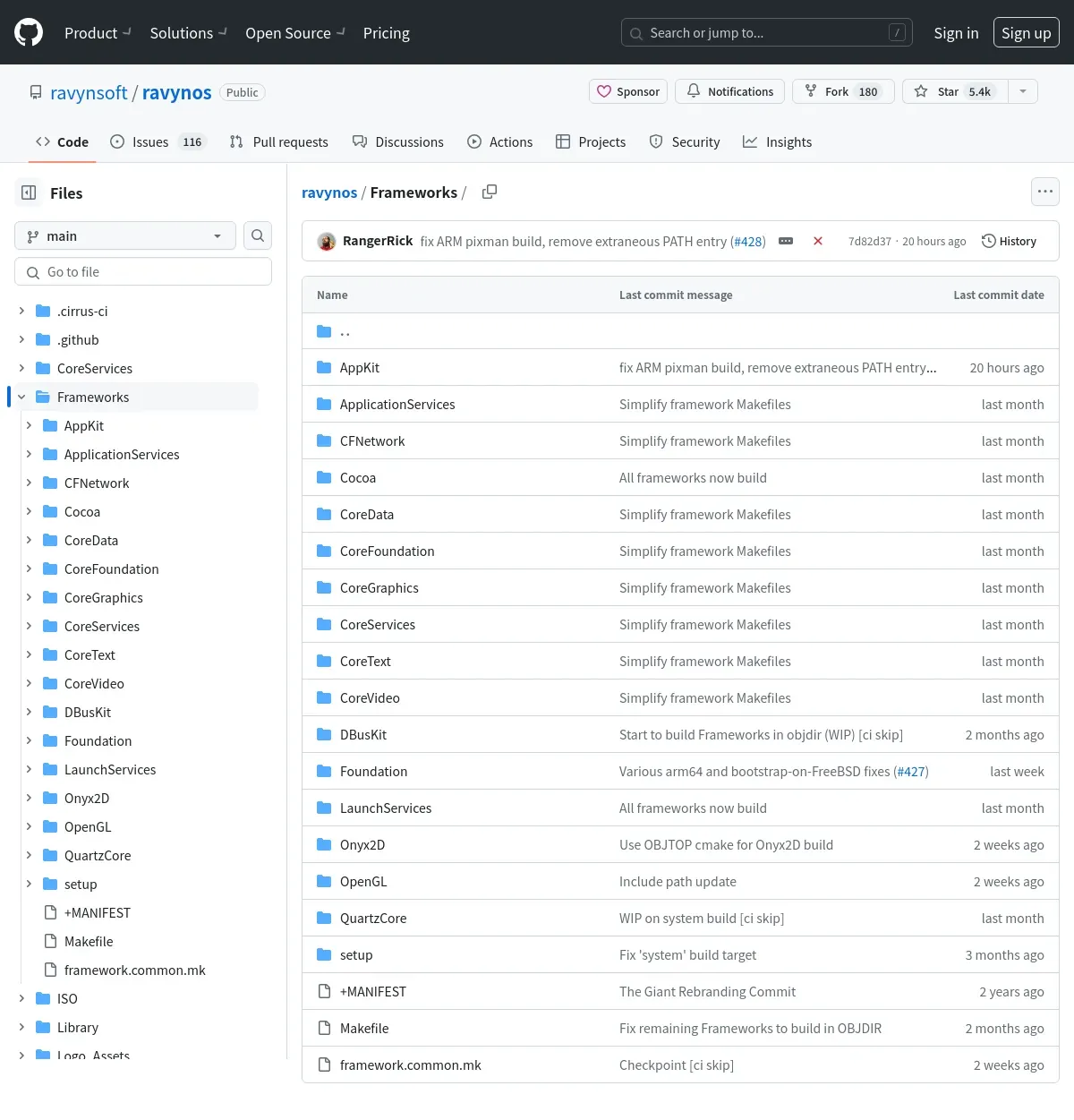Click the Go to file input
Image resolution: width=1074 pixels, height=1120 pixels.
[143, 271]
